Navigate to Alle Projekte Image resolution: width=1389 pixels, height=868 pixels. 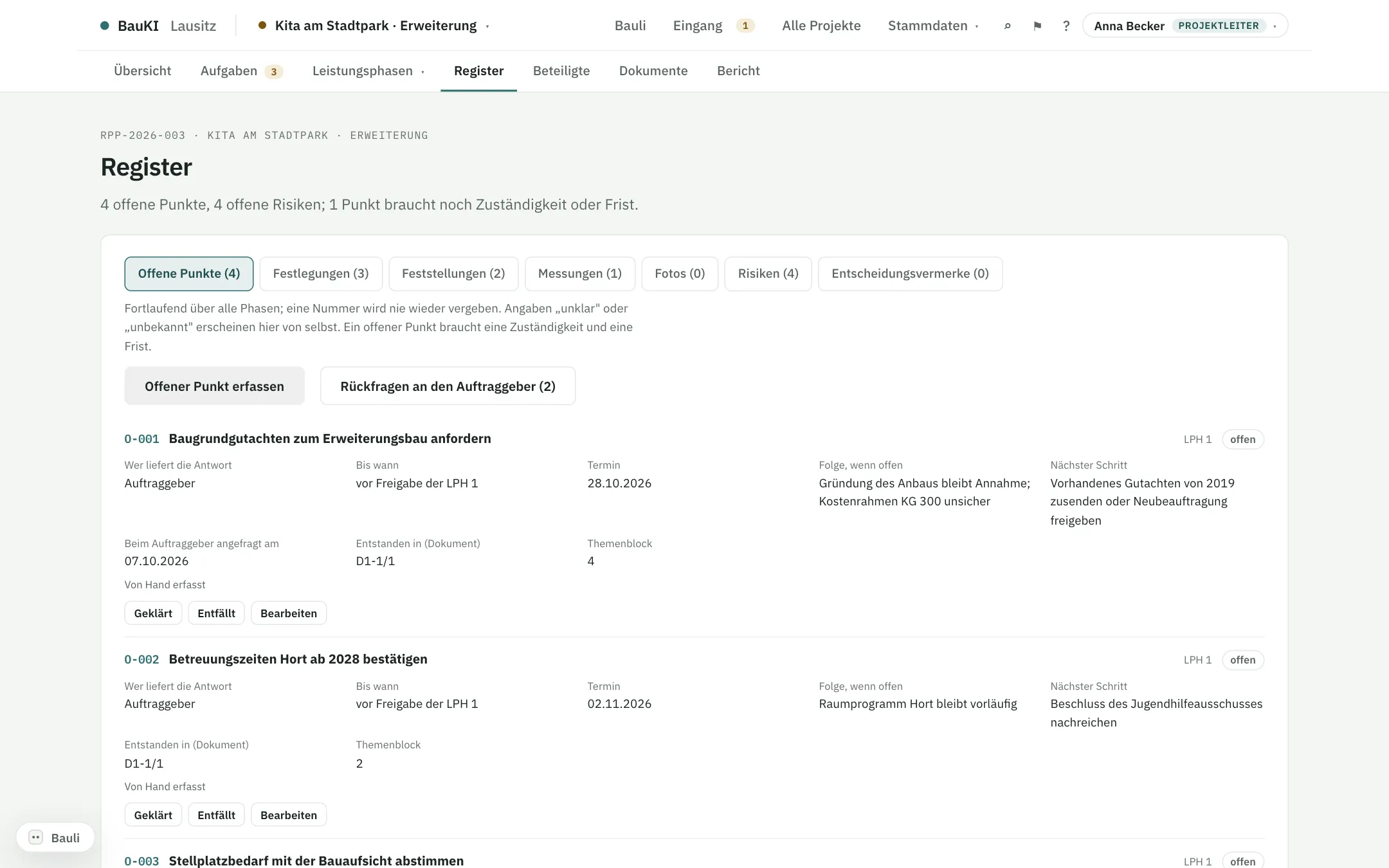[821, 26]
